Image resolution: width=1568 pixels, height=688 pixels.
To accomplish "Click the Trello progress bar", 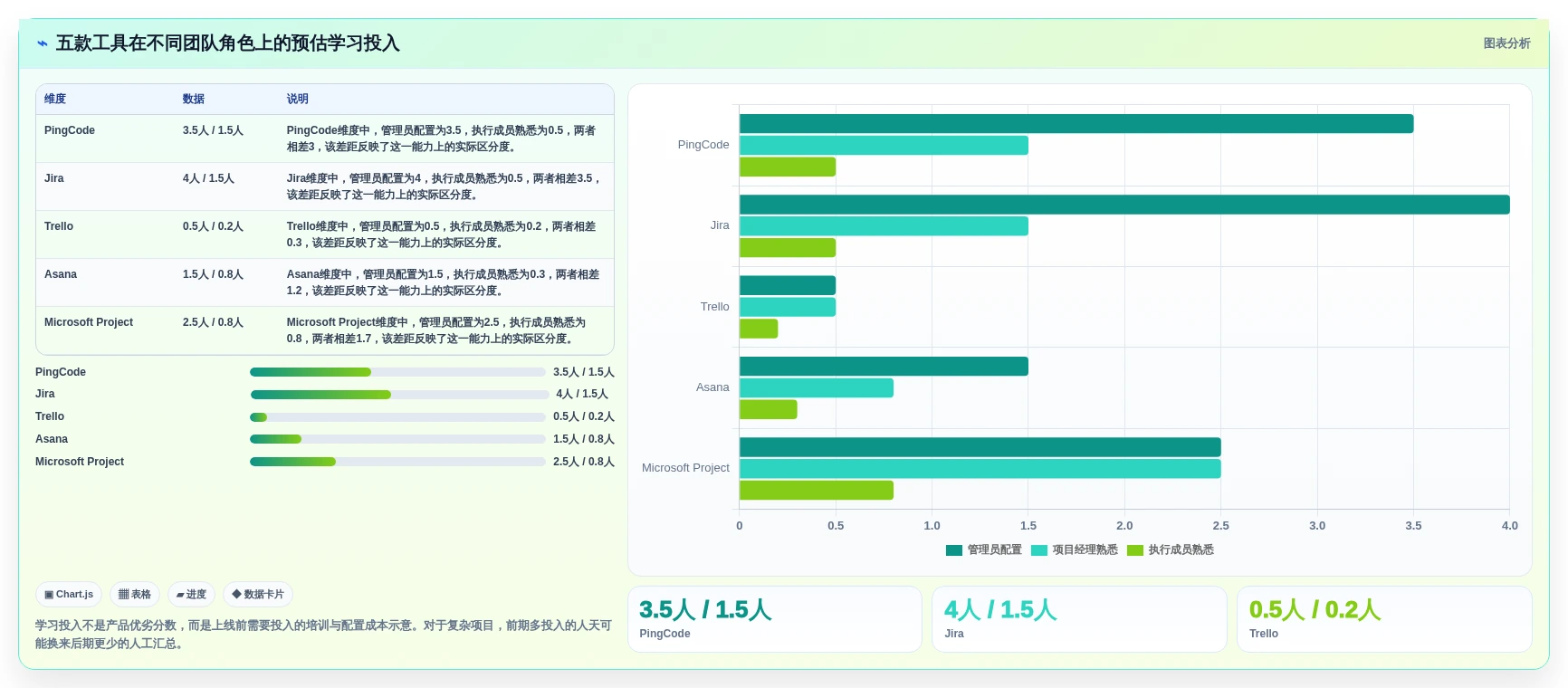I will tap(397, 417).
